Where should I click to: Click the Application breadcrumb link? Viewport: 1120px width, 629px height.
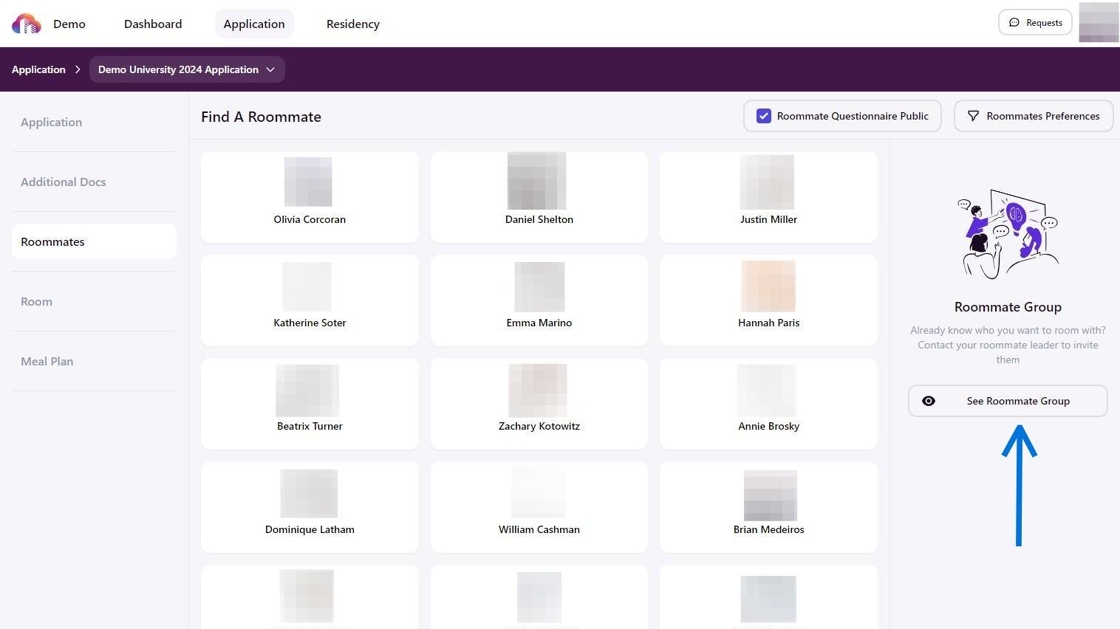tap(38, 70)
